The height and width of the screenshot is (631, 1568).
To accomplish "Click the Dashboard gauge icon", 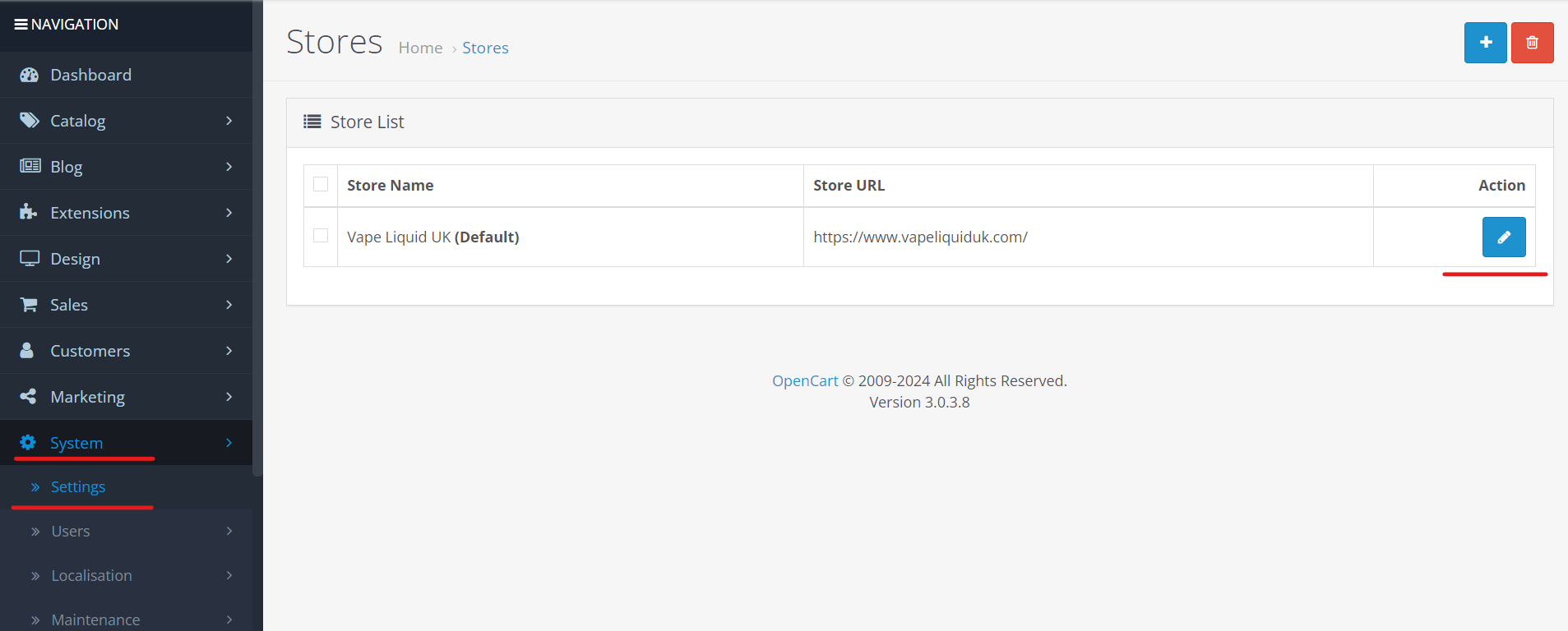I will pos(29,75).
